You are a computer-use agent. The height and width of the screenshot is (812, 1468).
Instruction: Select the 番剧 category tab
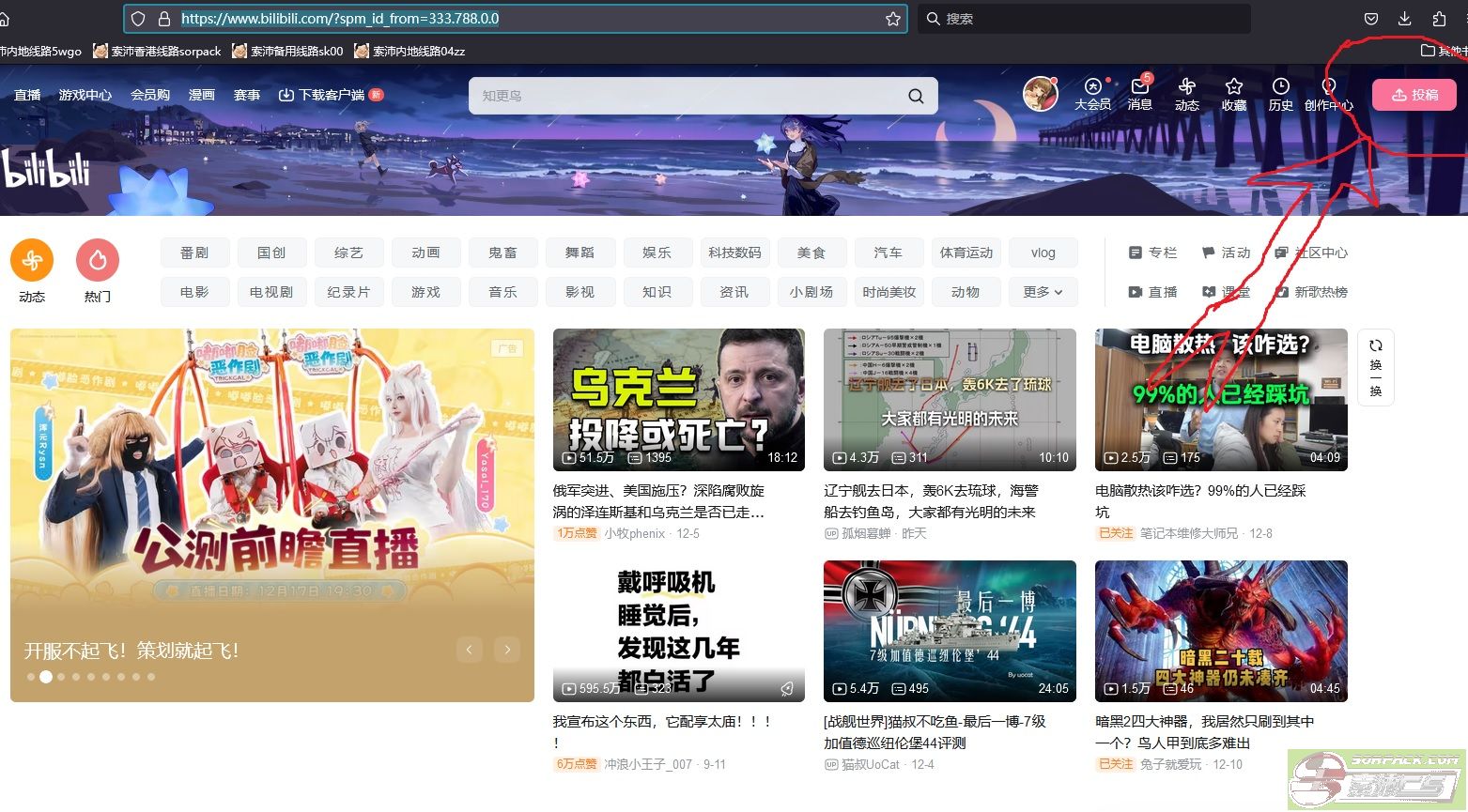[x=194, y=253]
